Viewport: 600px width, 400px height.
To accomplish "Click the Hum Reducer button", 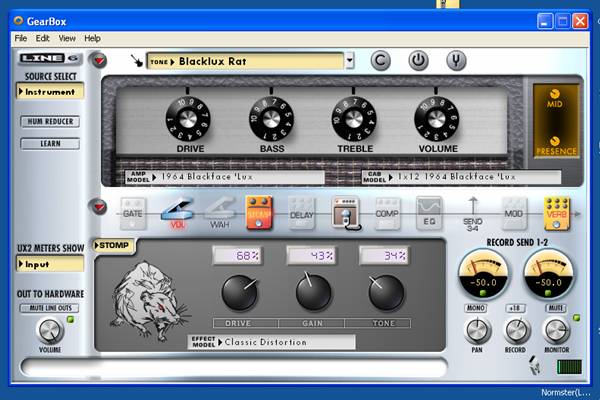I will pos(50,121).
